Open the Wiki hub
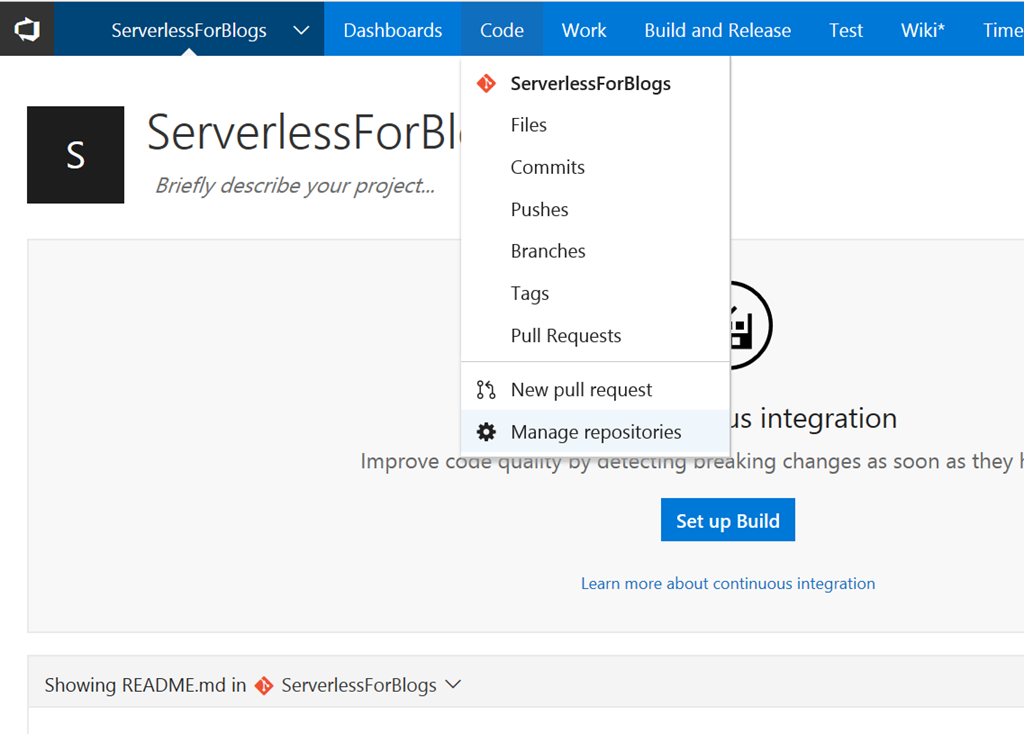 tap(921, 30)
